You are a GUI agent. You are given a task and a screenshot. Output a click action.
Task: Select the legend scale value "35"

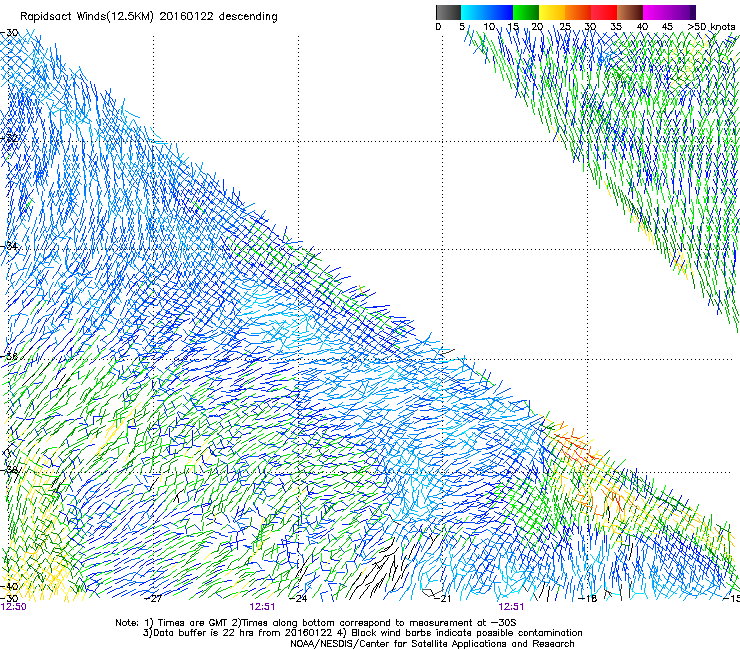pos(616,27)
